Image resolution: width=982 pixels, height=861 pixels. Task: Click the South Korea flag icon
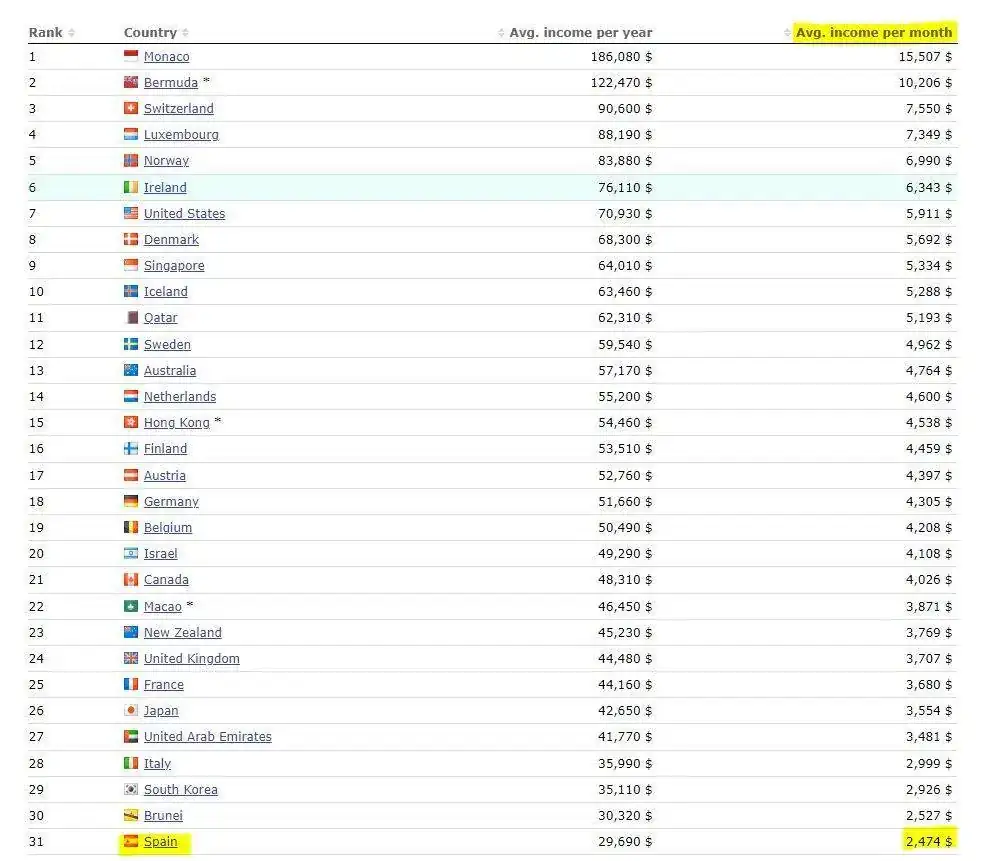131,790
